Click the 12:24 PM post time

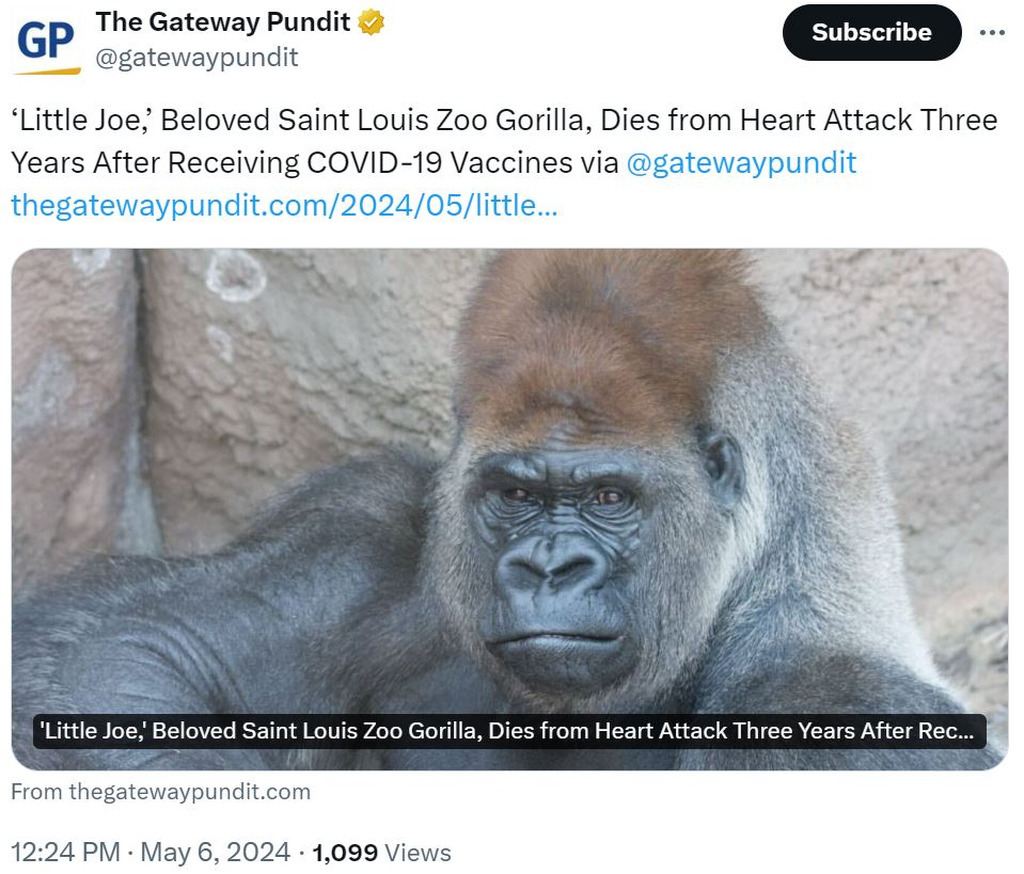(x=66, y=852)
